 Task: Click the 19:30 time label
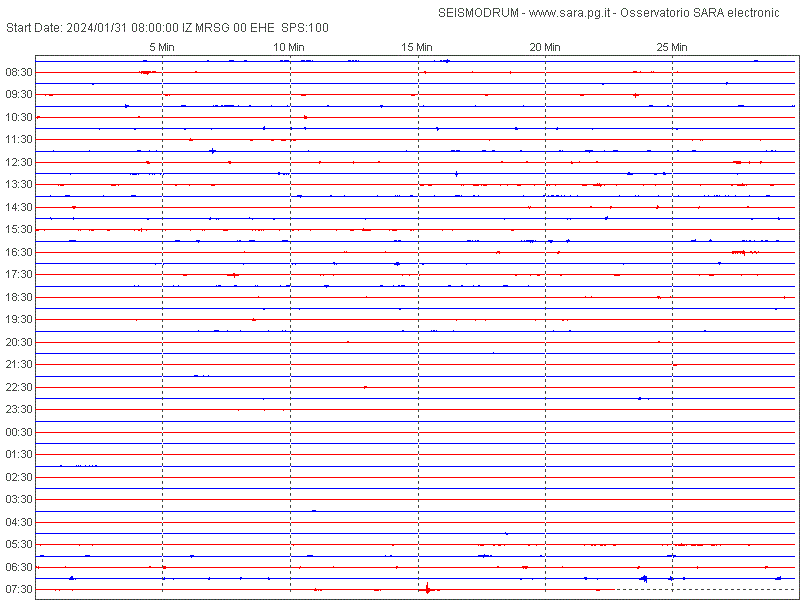[19, 319]
